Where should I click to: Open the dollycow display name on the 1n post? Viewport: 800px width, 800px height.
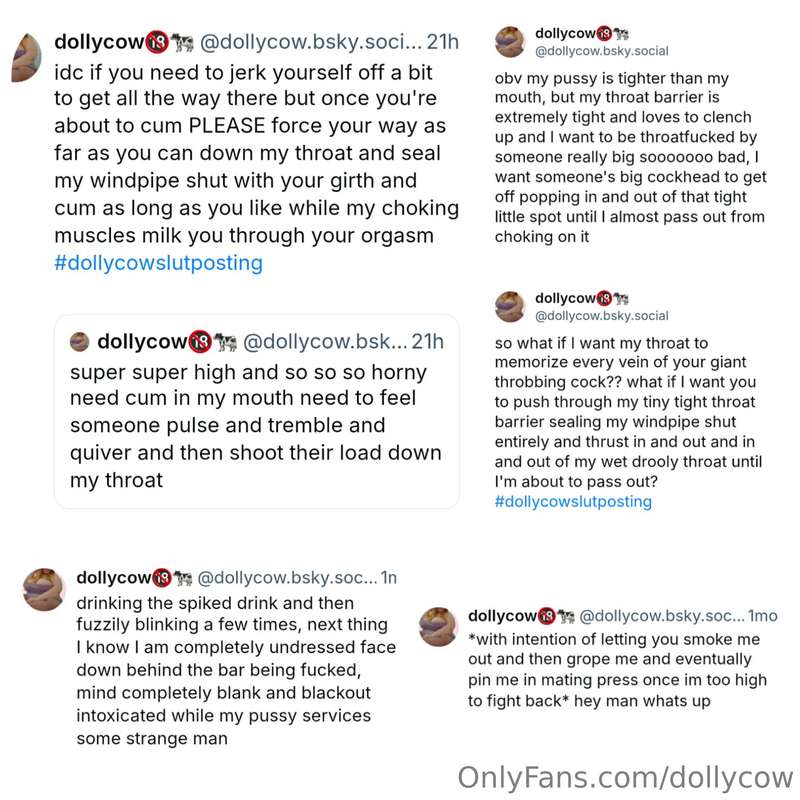114,578
